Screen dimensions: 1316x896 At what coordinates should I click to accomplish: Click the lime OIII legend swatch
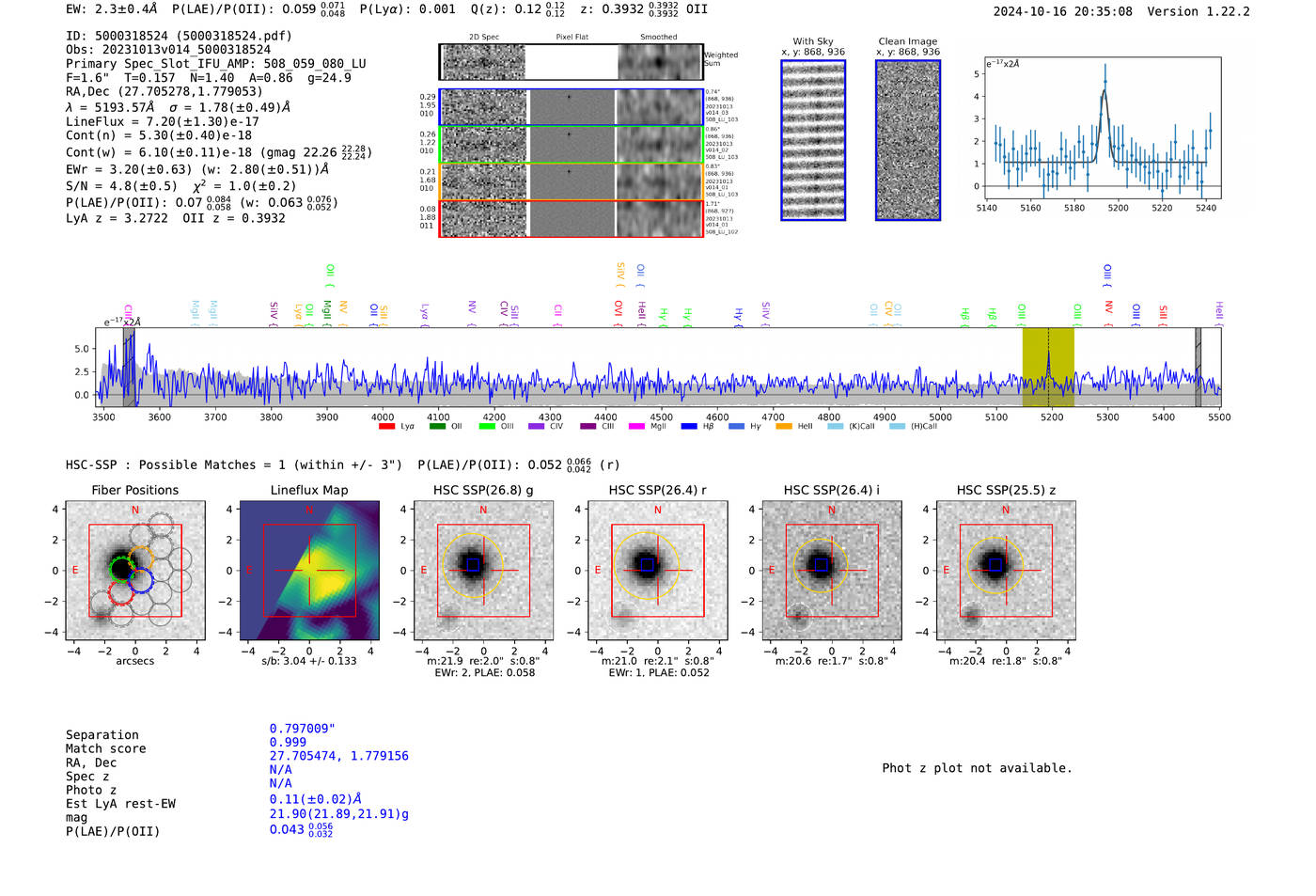point(487,427)
